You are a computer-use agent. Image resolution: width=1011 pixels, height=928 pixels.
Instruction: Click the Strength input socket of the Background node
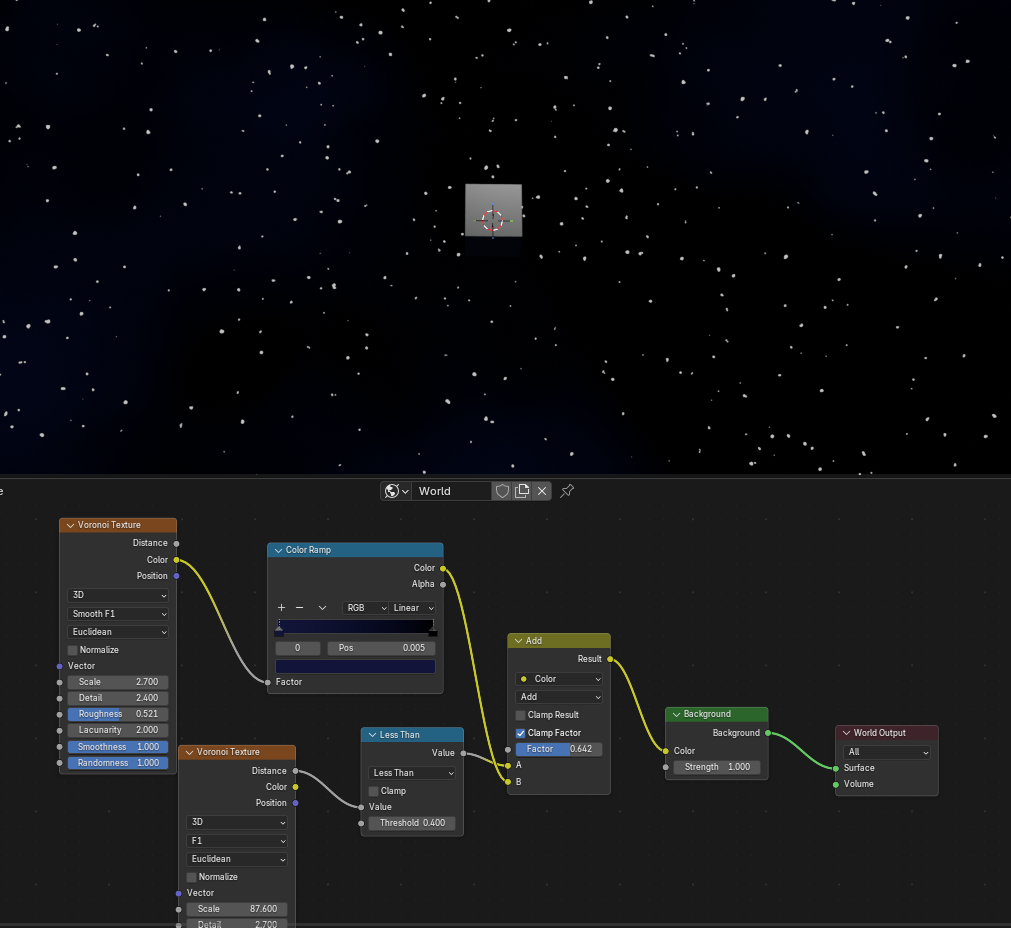(x=665, y=767)
